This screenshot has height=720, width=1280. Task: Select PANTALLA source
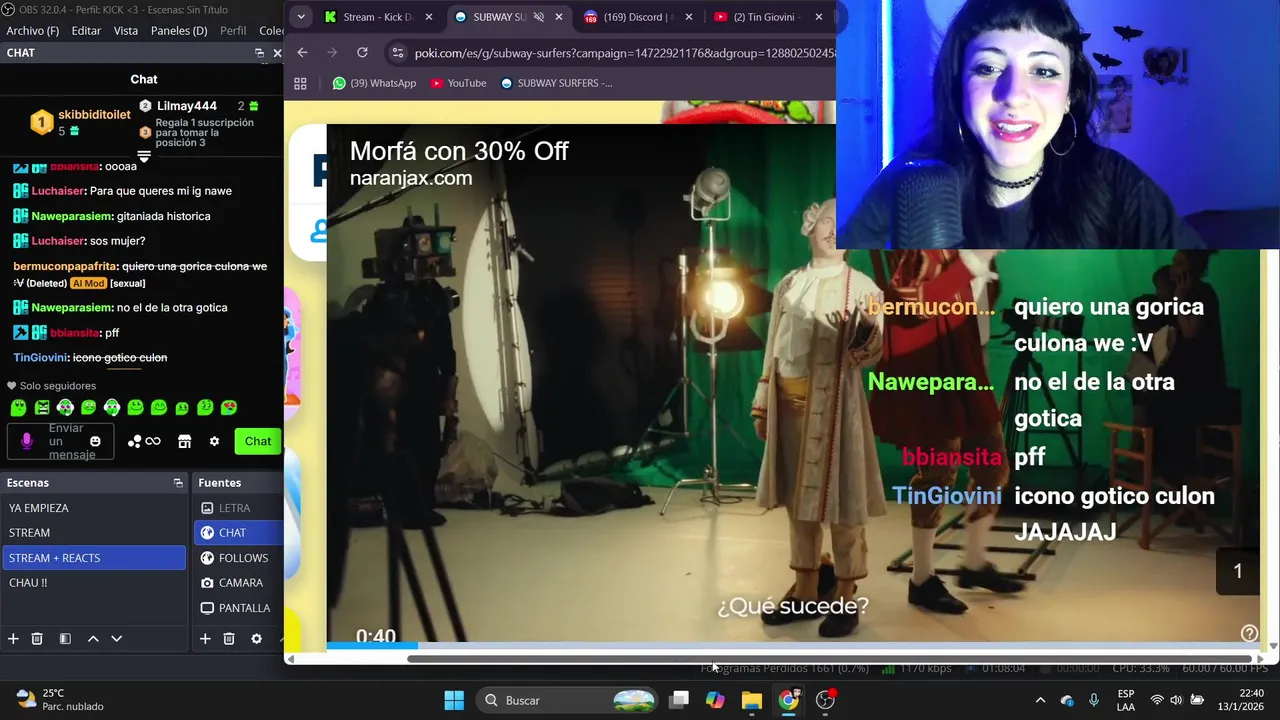[x=239, y=608]
